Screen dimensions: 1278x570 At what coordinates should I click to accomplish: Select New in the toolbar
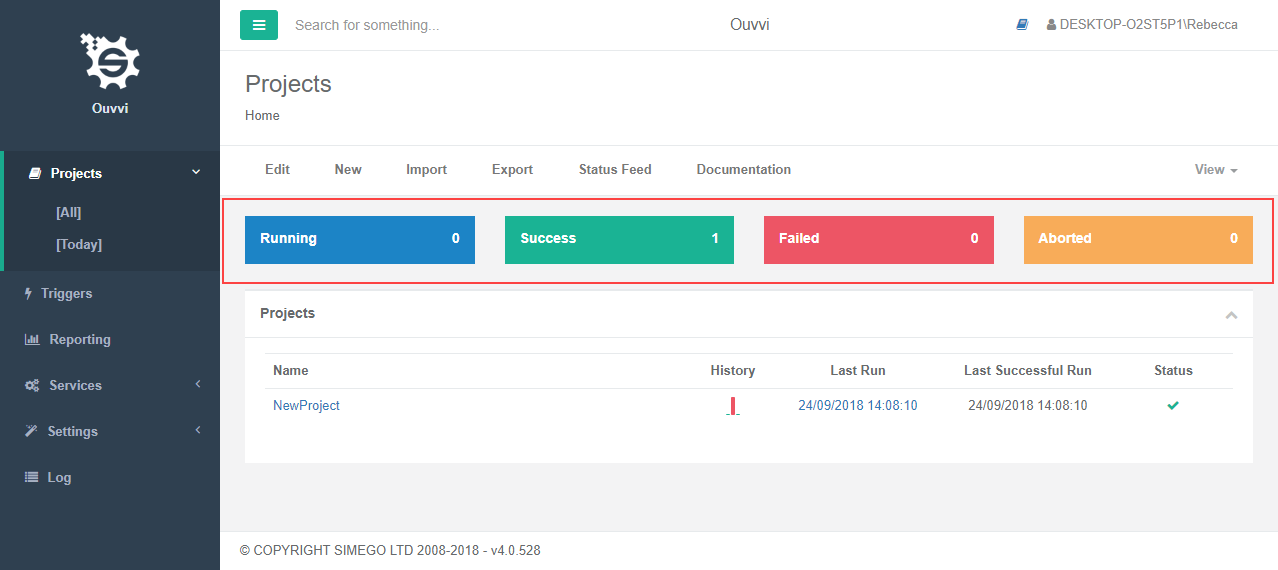[x=348, y=170]
